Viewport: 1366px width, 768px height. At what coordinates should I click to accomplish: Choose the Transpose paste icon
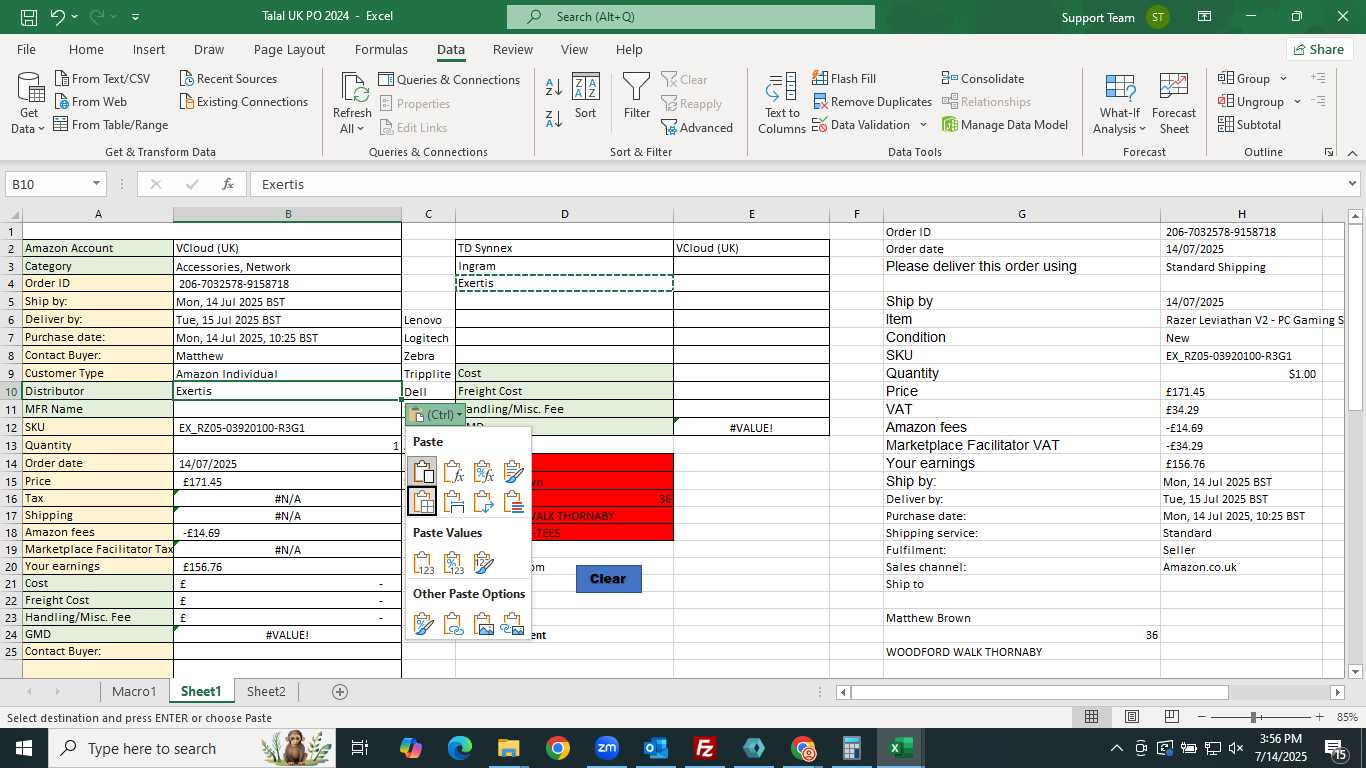point(484,501)
